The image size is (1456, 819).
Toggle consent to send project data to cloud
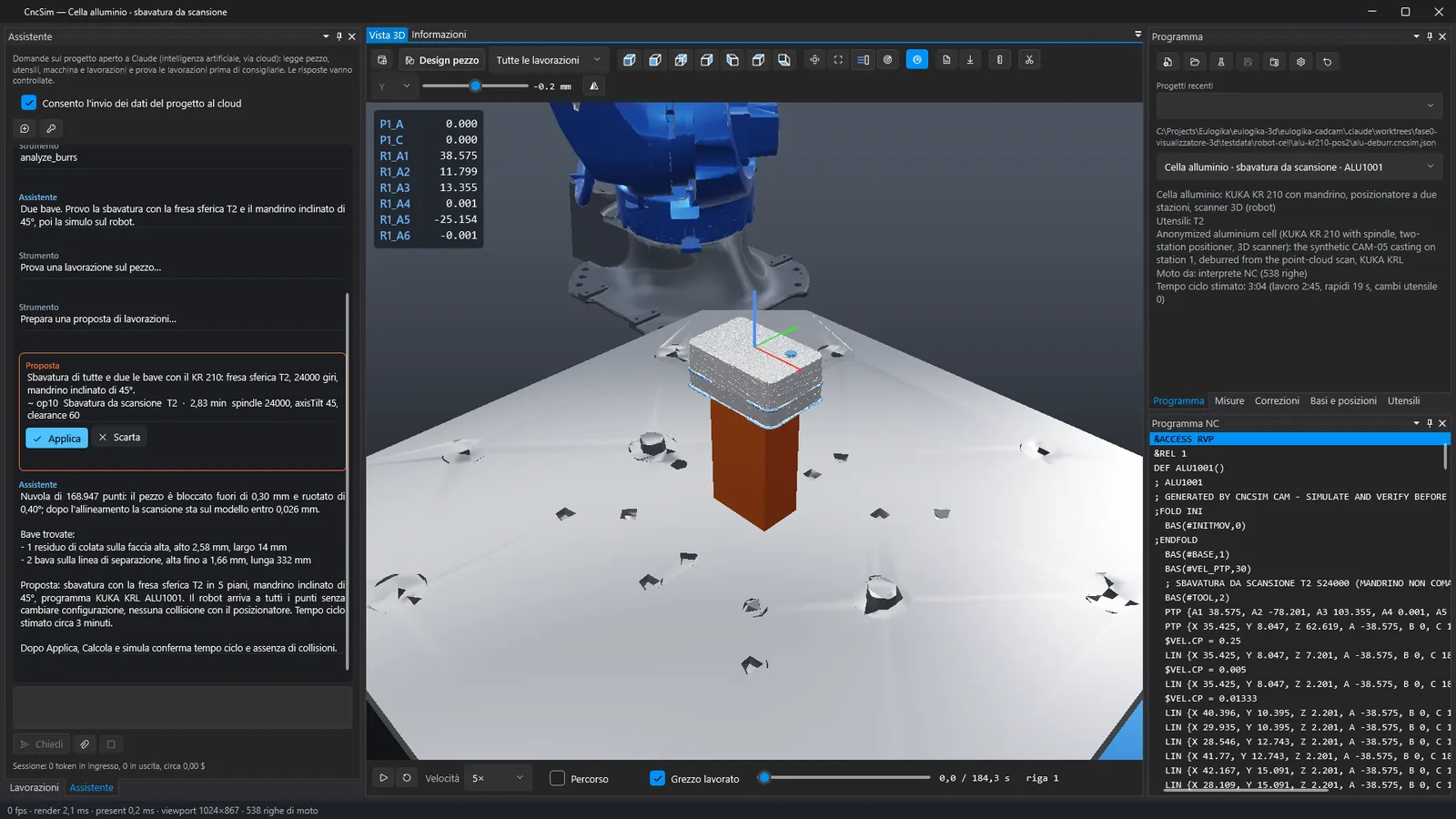pyautogui.click(x=29, y=103)
